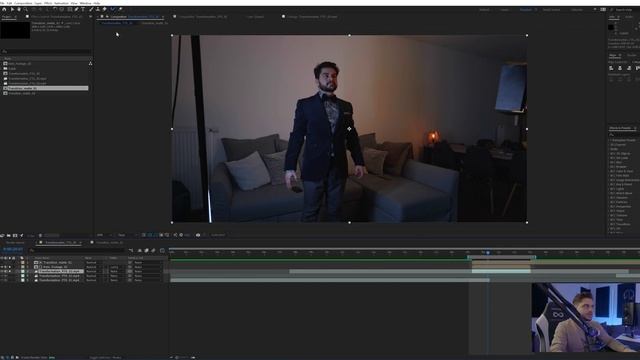Toggle visibility of timeline layer 2
Image resolution: width=640 pixels, height=360 pixels.
pos(2,267)
